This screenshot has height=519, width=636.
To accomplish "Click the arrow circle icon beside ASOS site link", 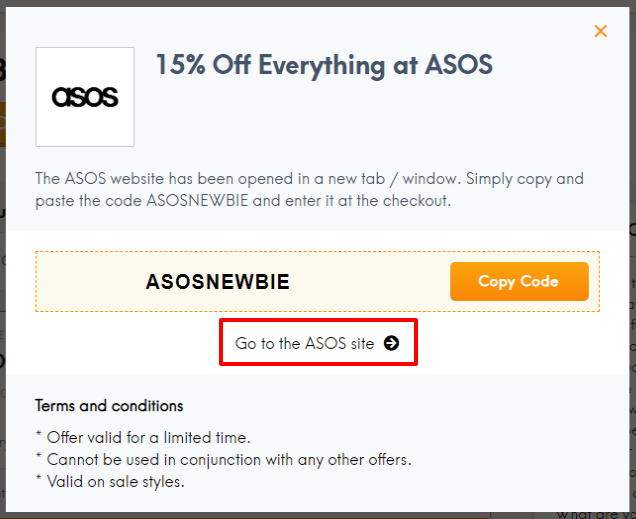I will coord(391,343).
